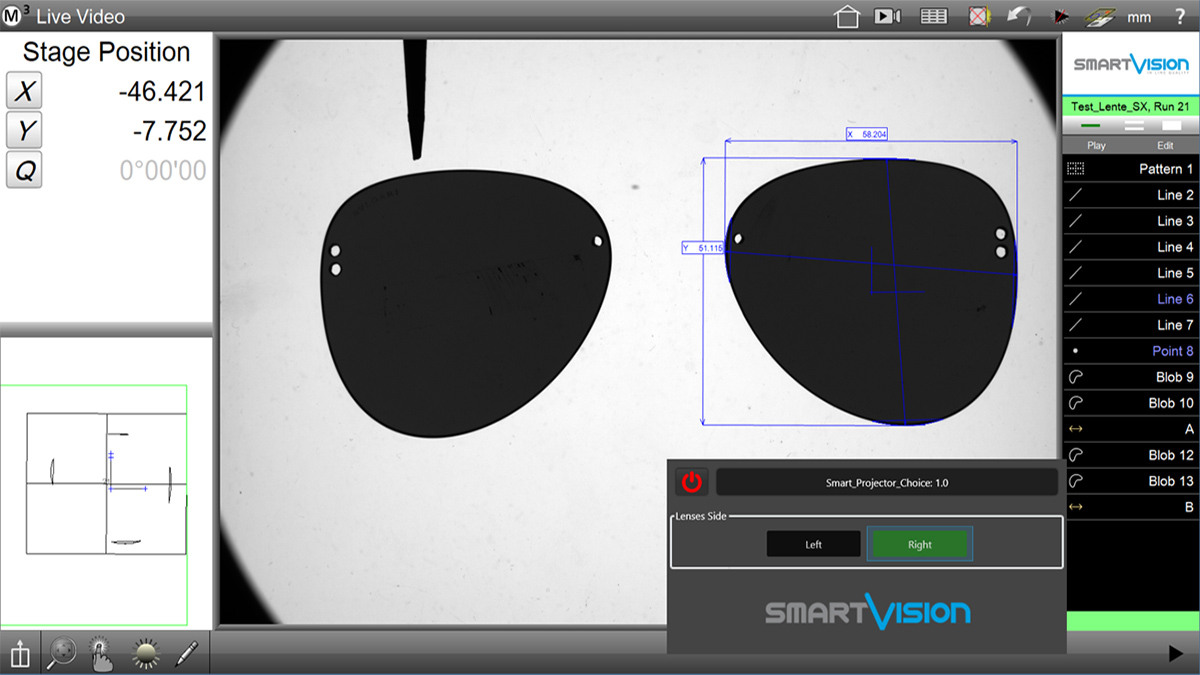
Task: Select the double-line list view mode
Action: 1134,125
